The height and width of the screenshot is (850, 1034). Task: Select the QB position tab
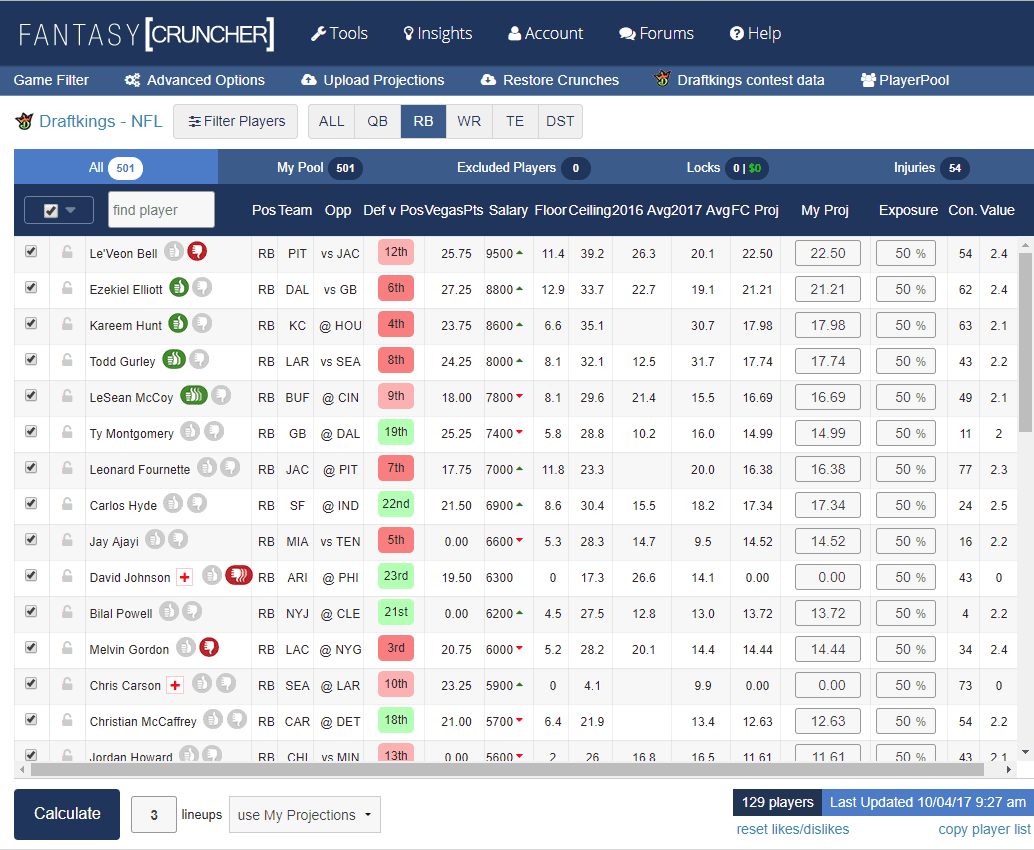click(377, 121)
